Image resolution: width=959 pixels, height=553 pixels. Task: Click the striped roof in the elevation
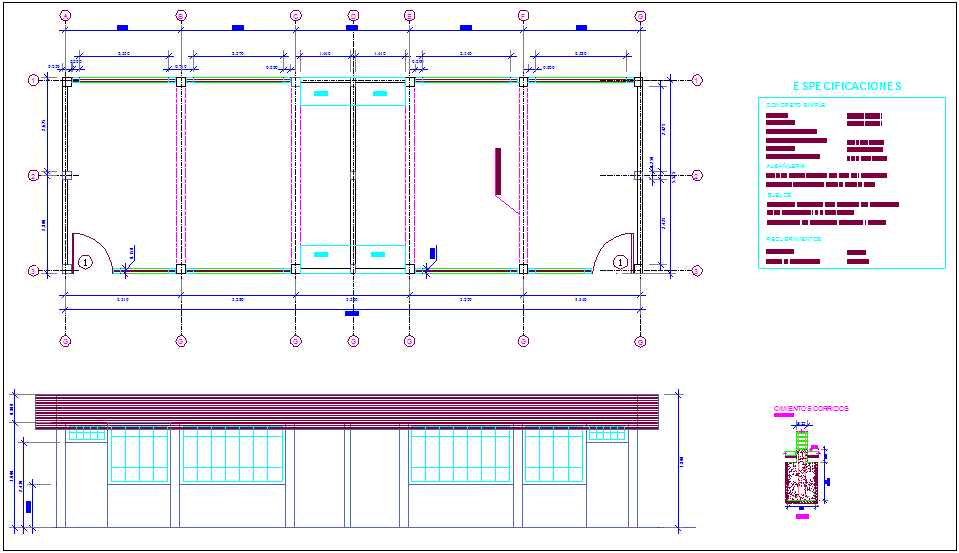(x=346, y=411)
